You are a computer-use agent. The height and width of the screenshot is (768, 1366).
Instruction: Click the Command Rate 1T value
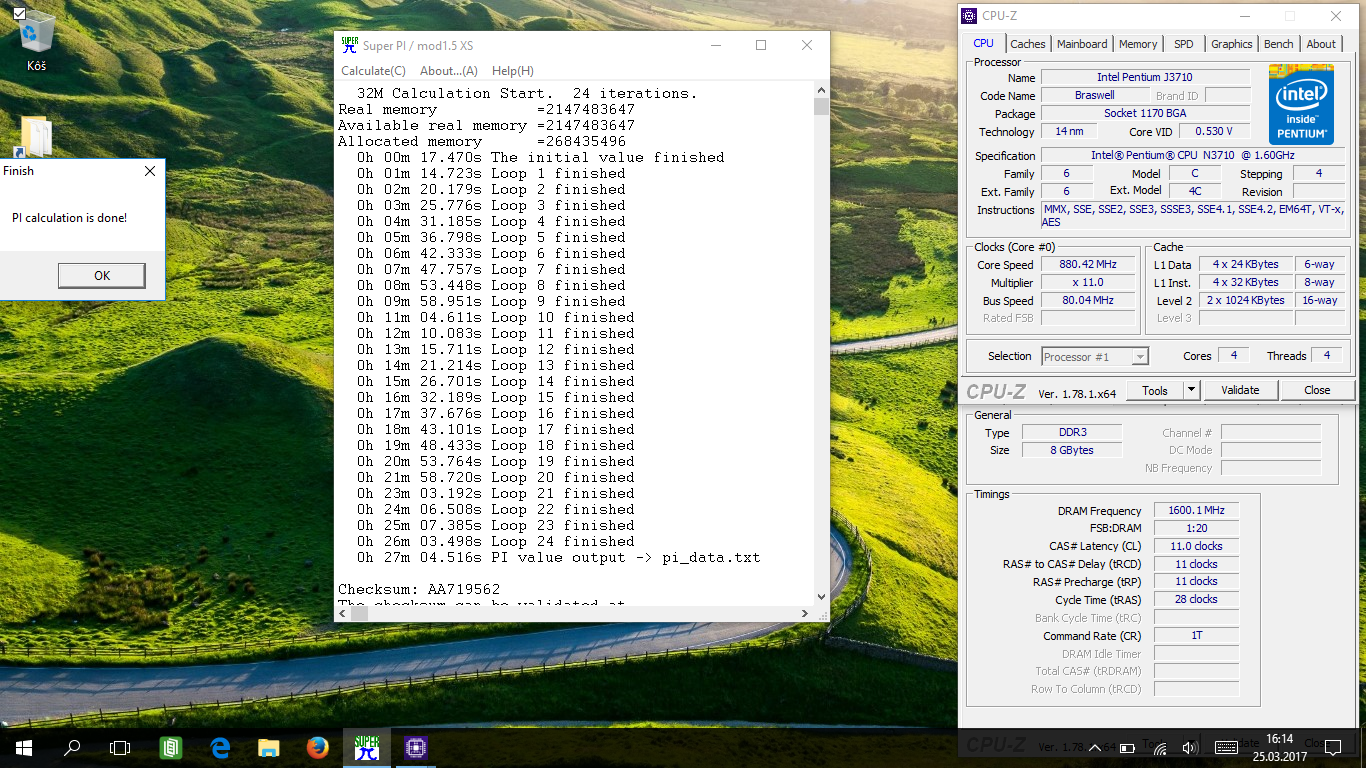pyautogui.click(x=1196, y=636)
